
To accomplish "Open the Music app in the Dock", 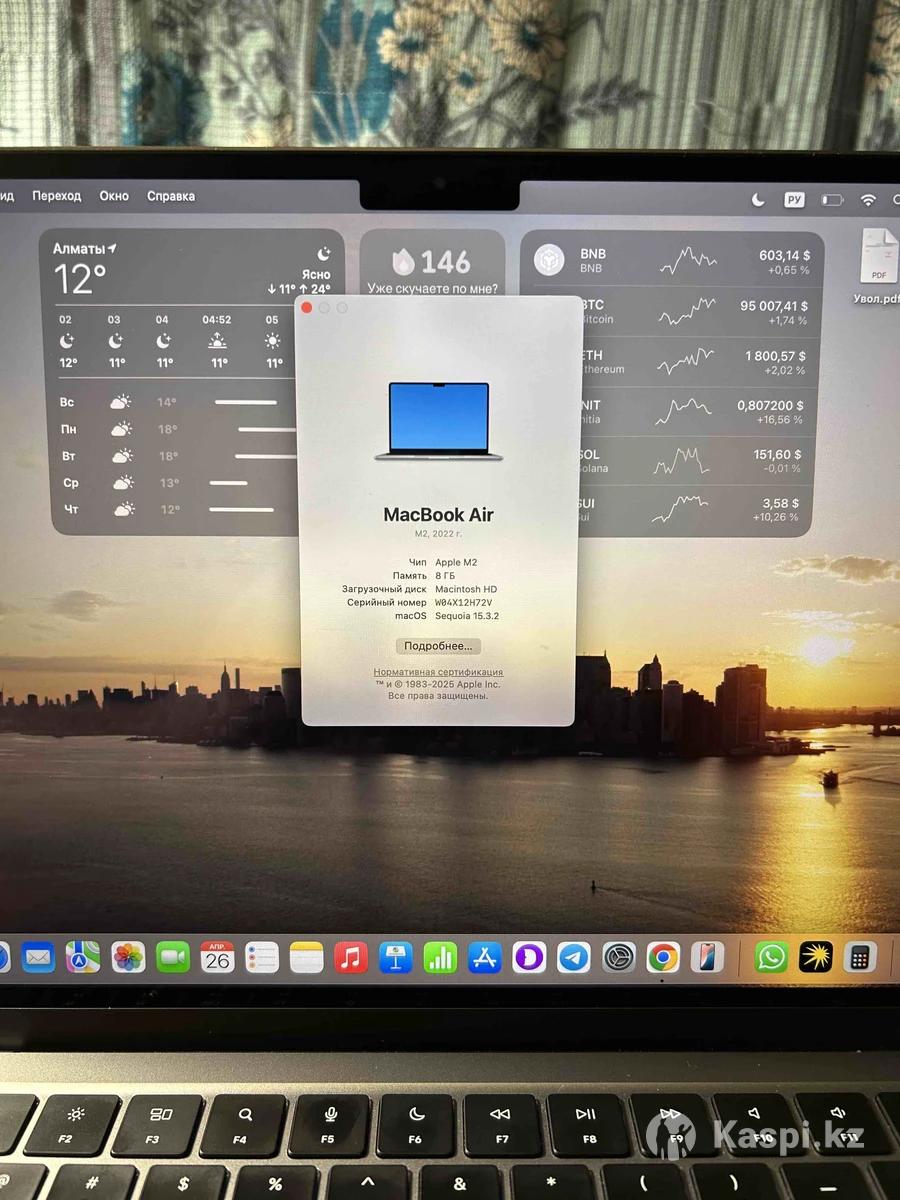I will pyautogui.click(x=351, y=957).
